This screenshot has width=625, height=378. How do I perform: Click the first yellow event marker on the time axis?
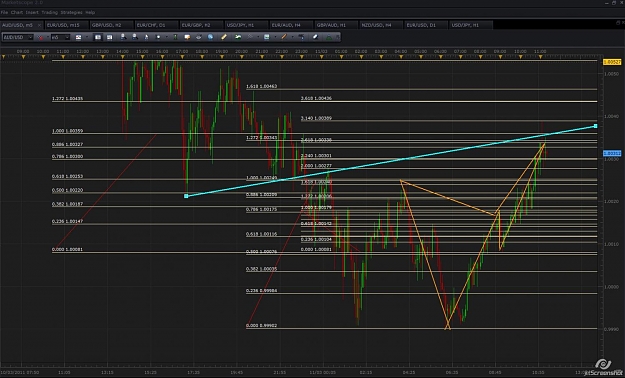point(4,57)
